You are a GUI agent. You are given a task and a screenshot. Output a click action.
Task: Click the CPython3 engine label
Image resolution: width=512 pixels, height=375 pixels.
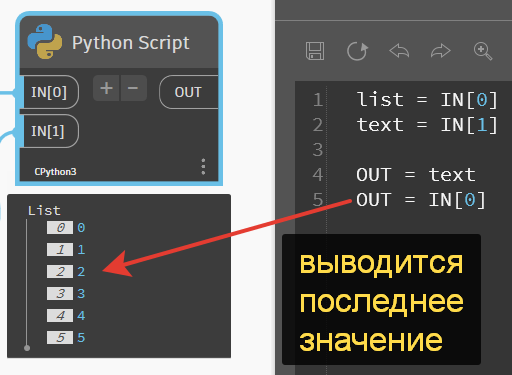[55, 172]
